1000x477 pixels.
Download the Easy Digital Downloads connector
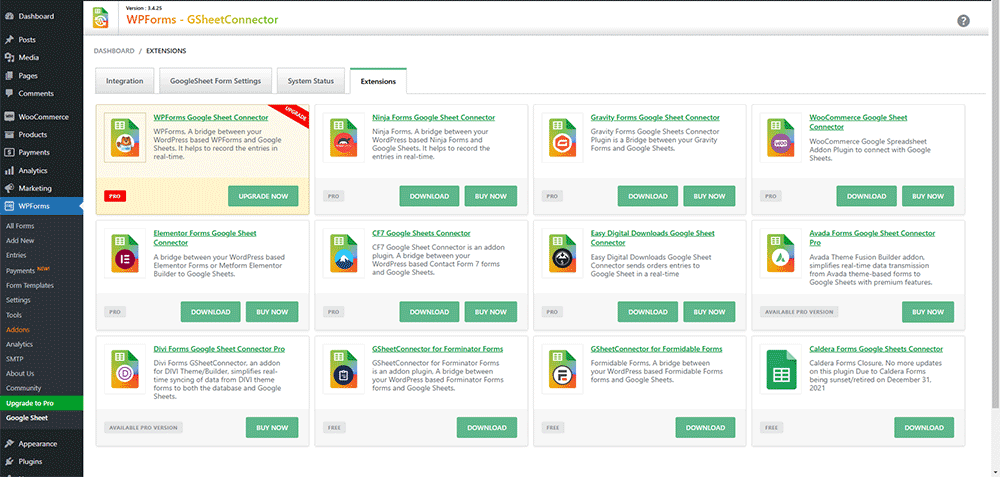tap(648, 312)
